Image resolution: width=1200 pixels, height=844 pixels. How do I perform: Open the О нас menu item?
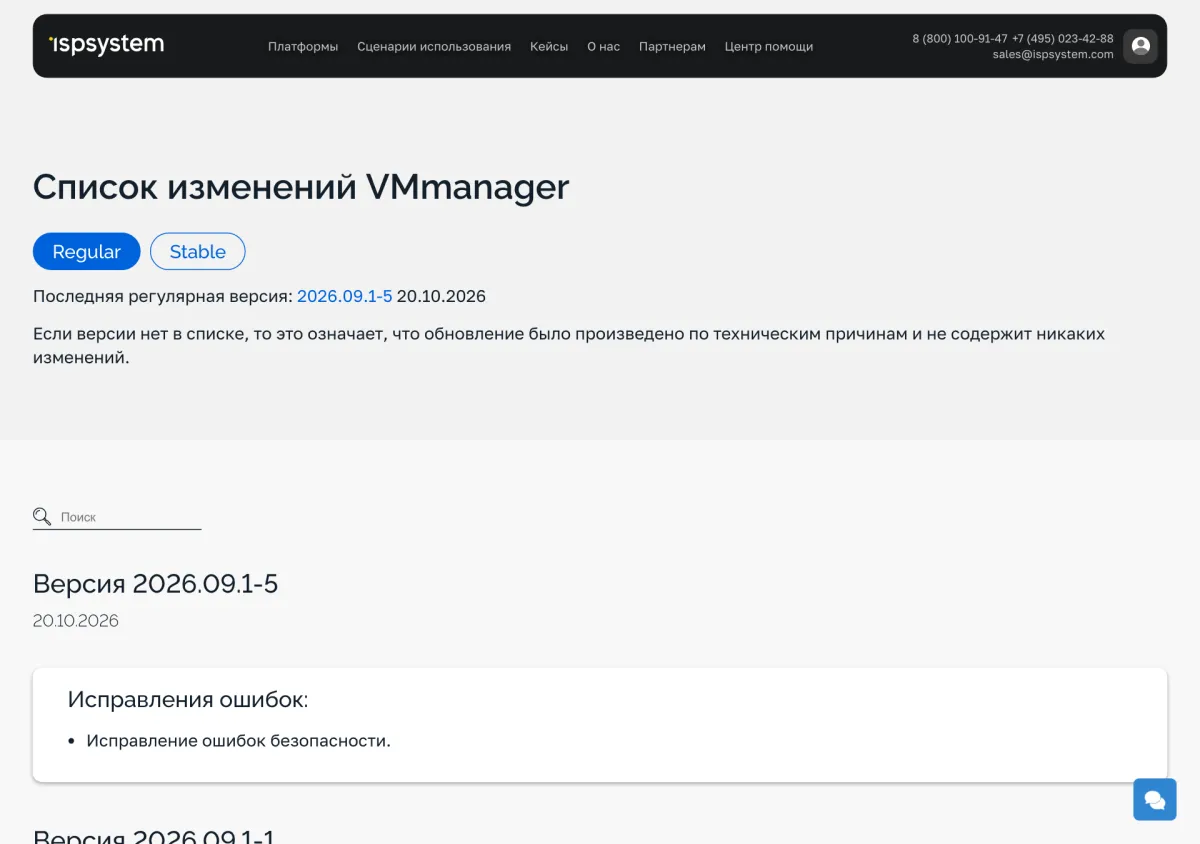[x=603, y=47]
